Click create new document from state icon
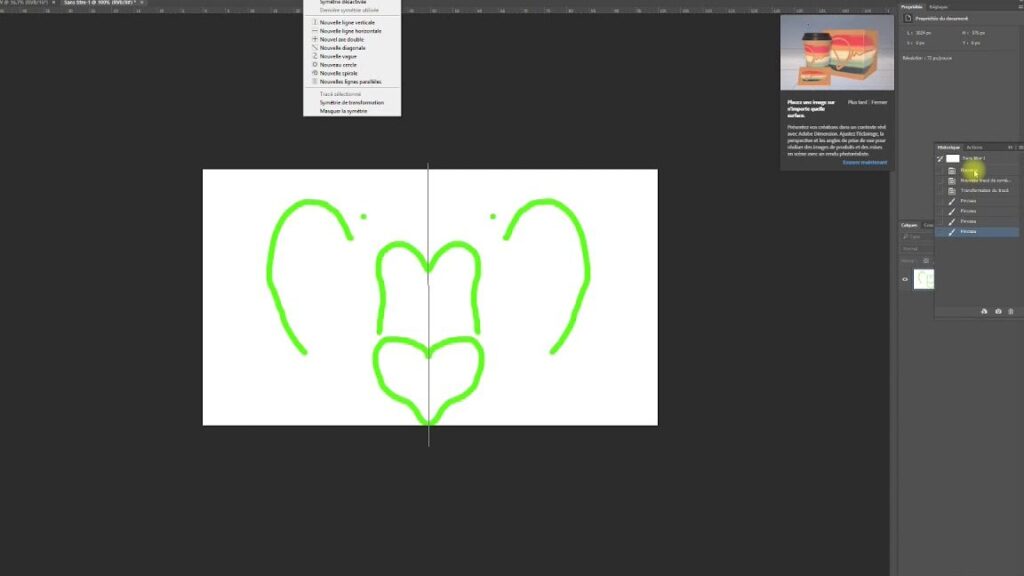Image resolution: width=1024 pixels, height=576 pixels. click(x=984, y=312)
